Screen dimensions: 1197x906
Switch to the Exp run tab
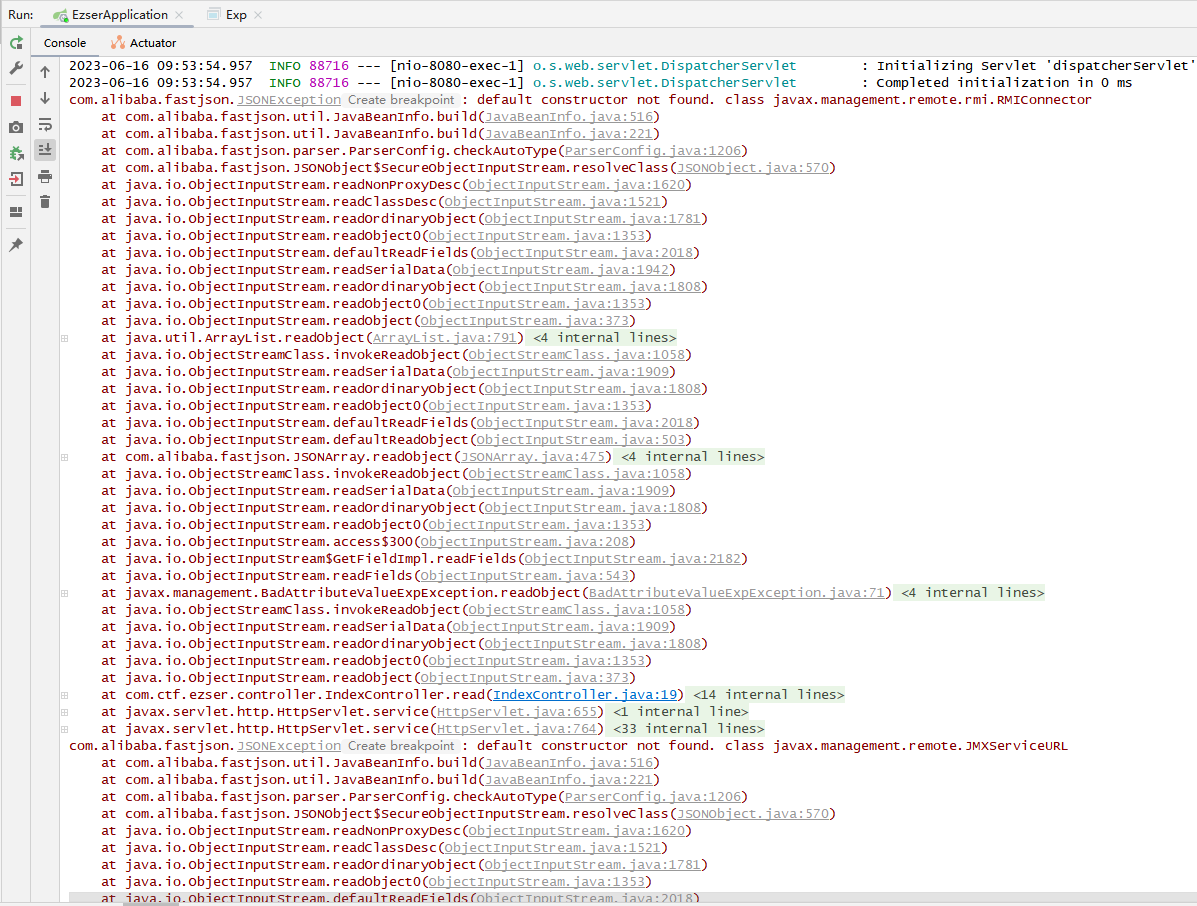[236, 15]
